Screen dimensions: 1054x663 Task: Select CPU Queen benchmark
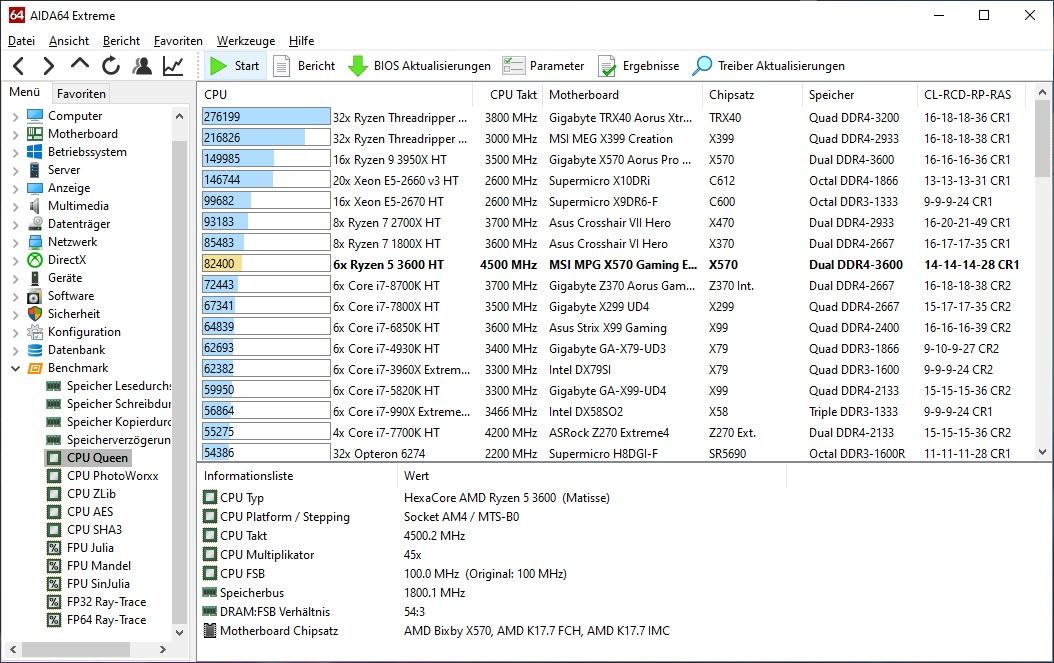pos(87,458)
